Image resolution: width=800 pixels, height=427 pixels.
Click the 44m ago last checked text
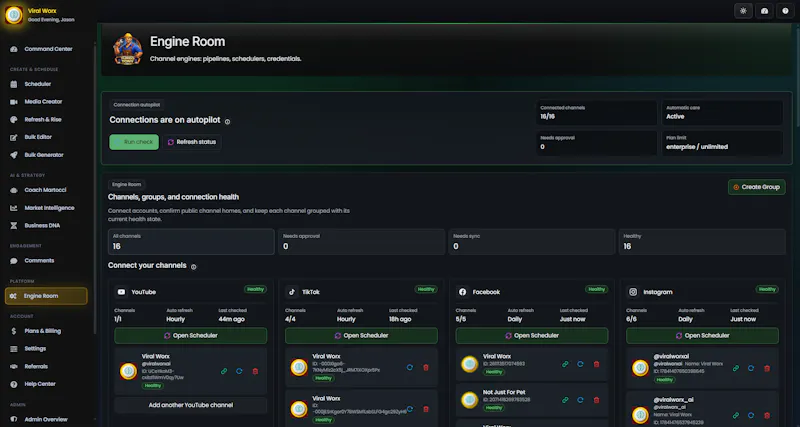[x=232, y=319]
